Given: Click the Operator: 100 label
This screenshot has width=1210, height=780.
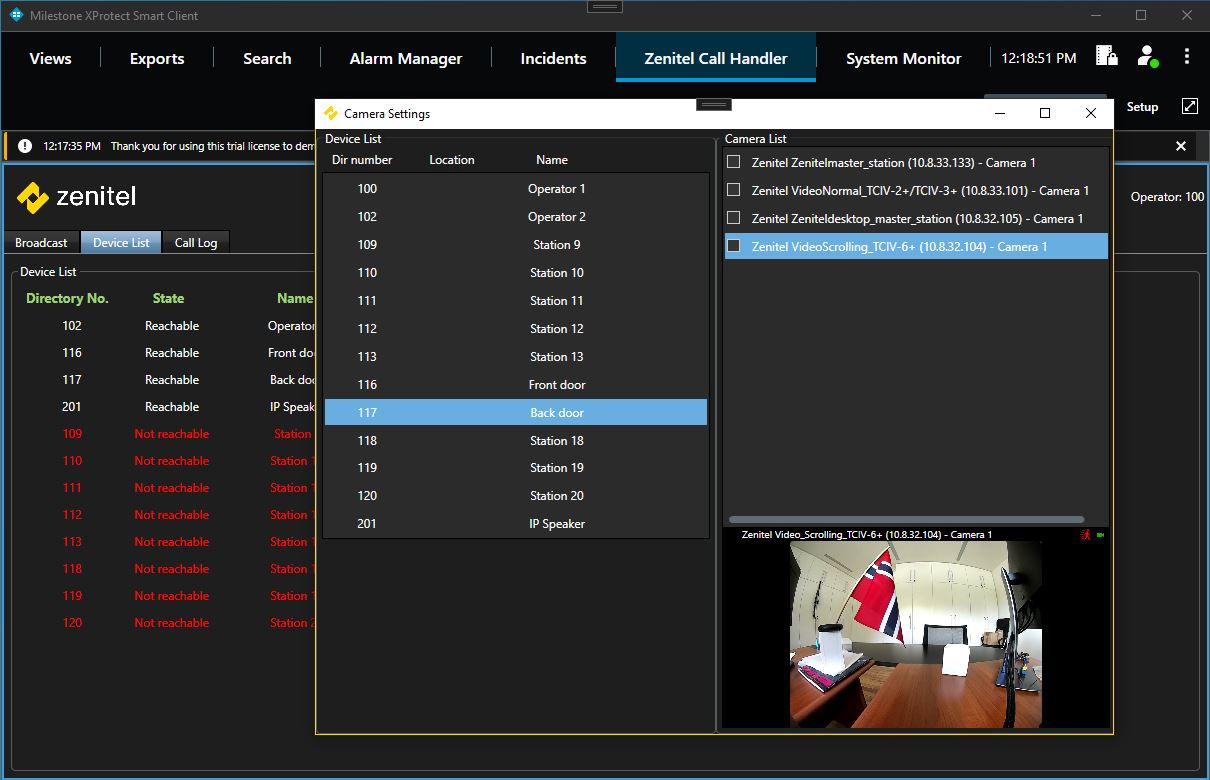Looking at the screenshot, I should coord(1167,197).
